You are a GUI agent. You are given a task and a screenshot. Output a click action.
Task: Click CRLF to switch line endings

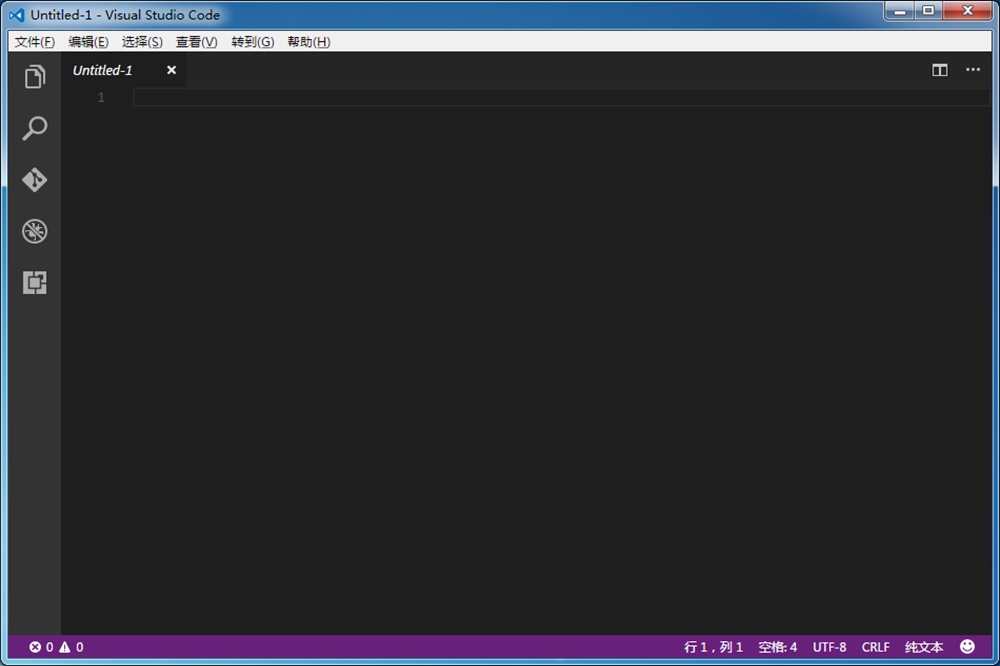[x=875, y=646]
